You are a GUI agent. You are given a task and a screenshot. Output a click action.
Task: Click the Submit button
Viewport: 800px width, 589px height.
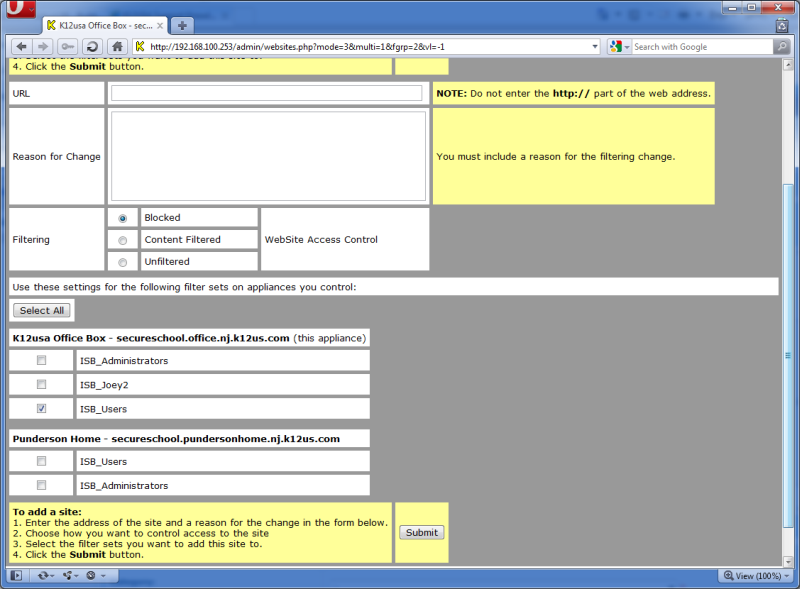tap(421, 532)
